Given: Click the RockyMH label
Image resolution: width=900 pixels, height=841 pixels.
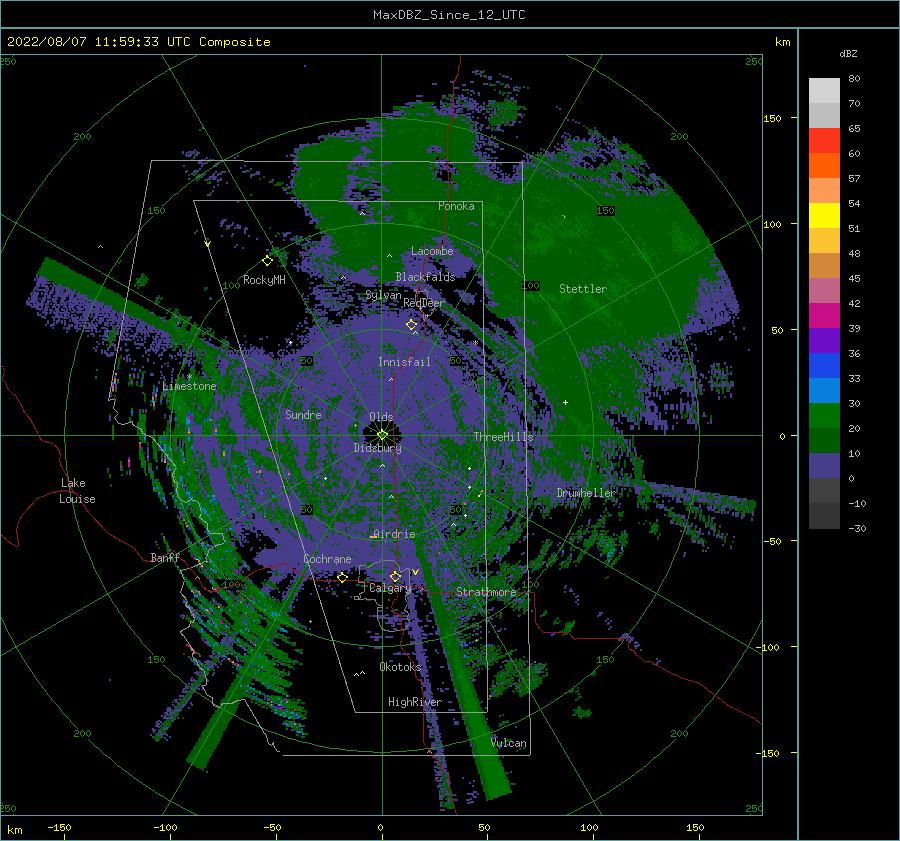Looking at the screenshot, I should click(x=264, y=280).
